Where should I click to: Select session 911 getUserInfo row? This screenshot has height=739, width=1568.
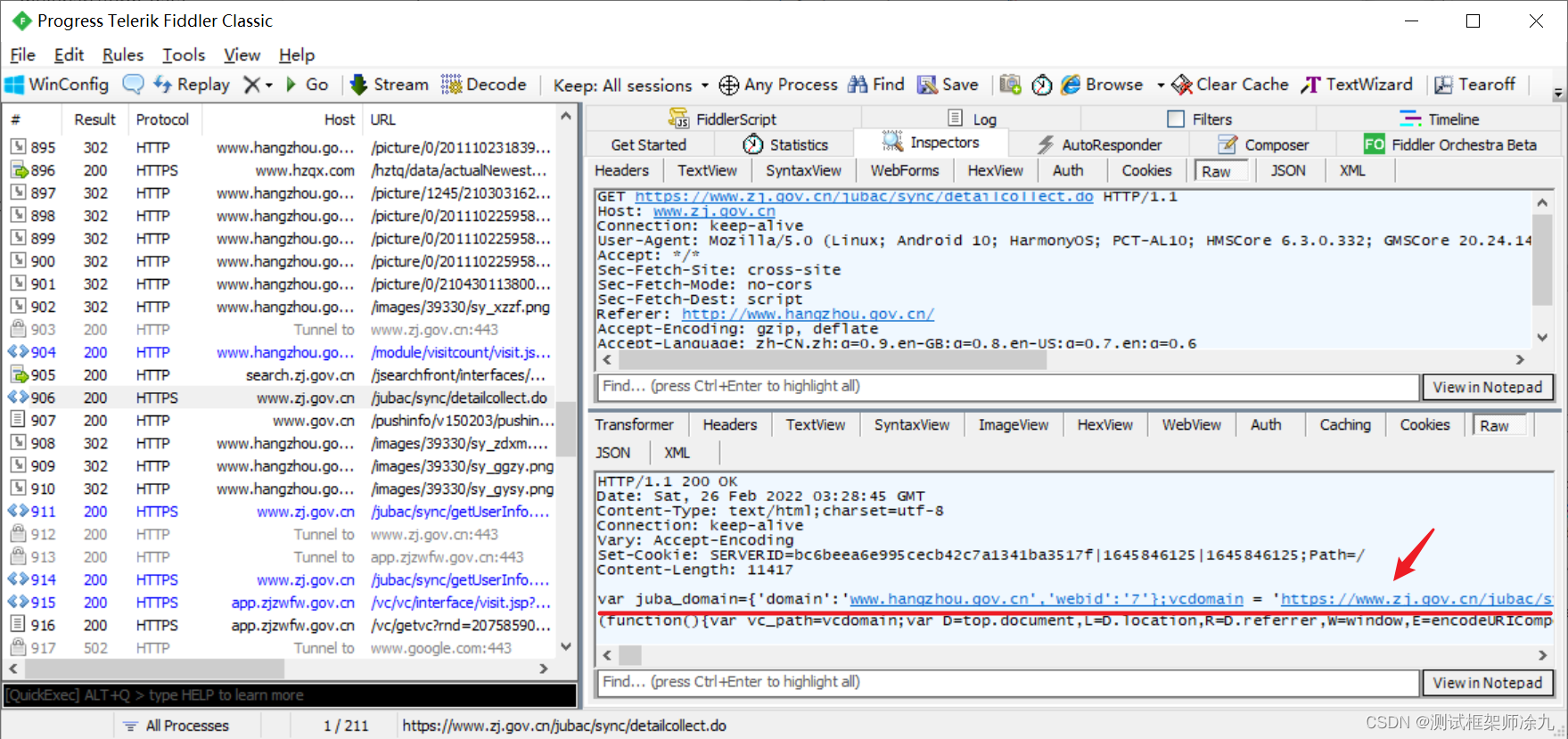click(x=282, y=512)
